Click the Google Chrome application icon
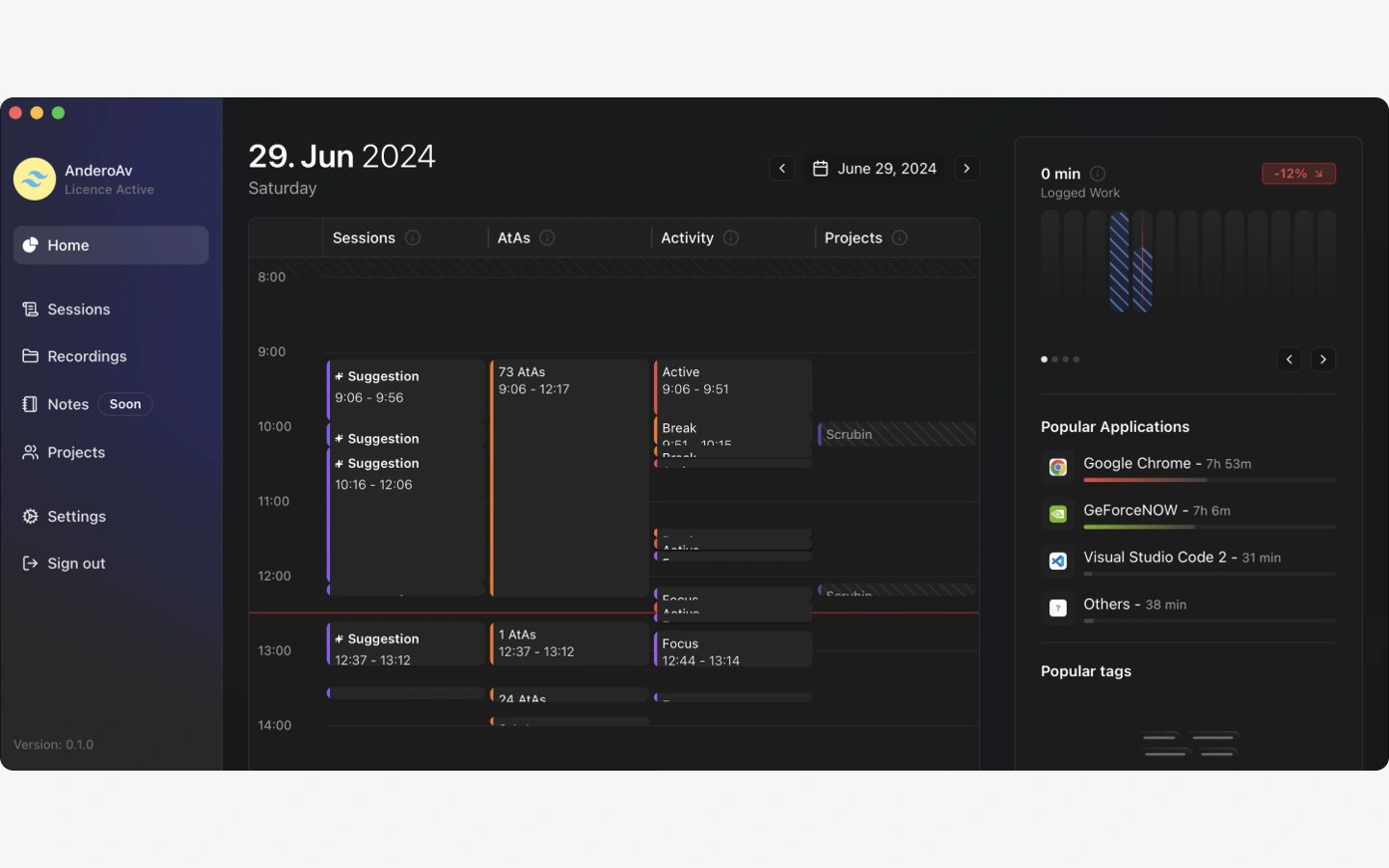1389x868 pixels. coord(1058,467)
